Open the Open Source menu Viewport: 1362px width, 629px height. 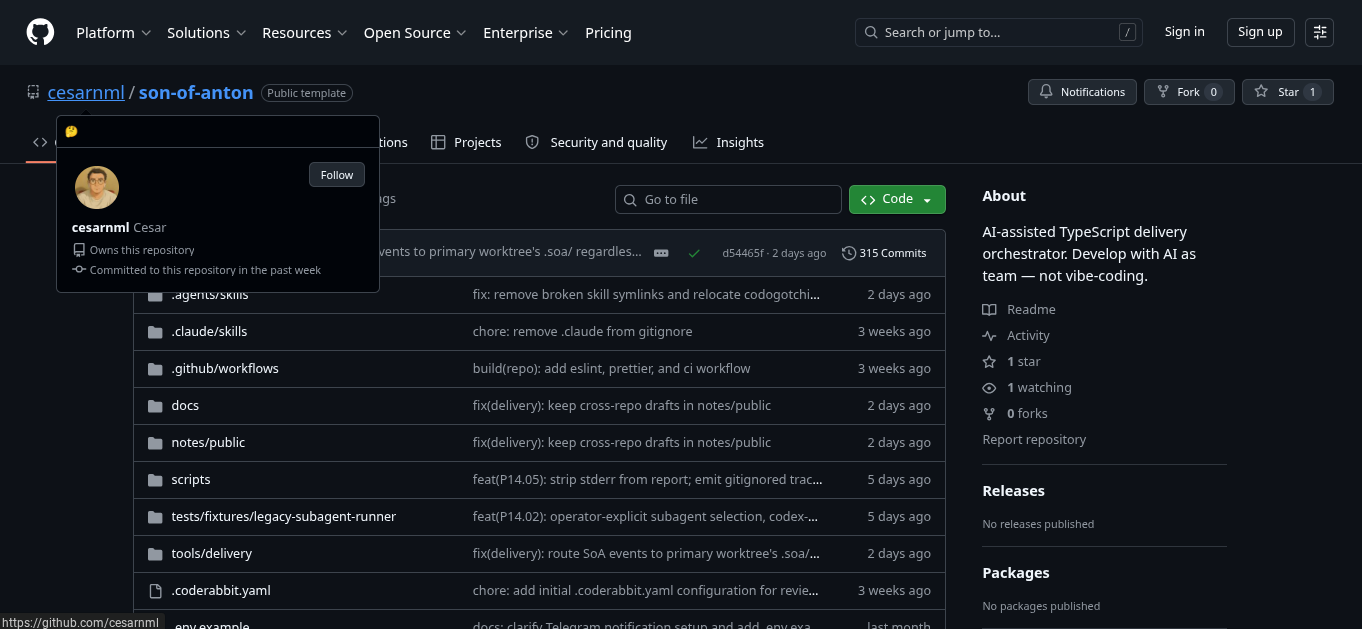[415, 32]
